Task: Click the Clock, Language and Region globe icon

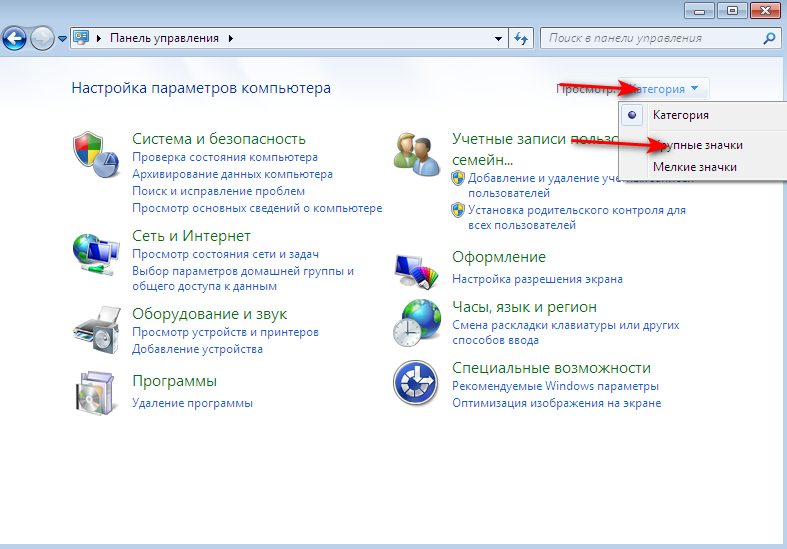Action: pyautogui.click(x=417, y=323)
